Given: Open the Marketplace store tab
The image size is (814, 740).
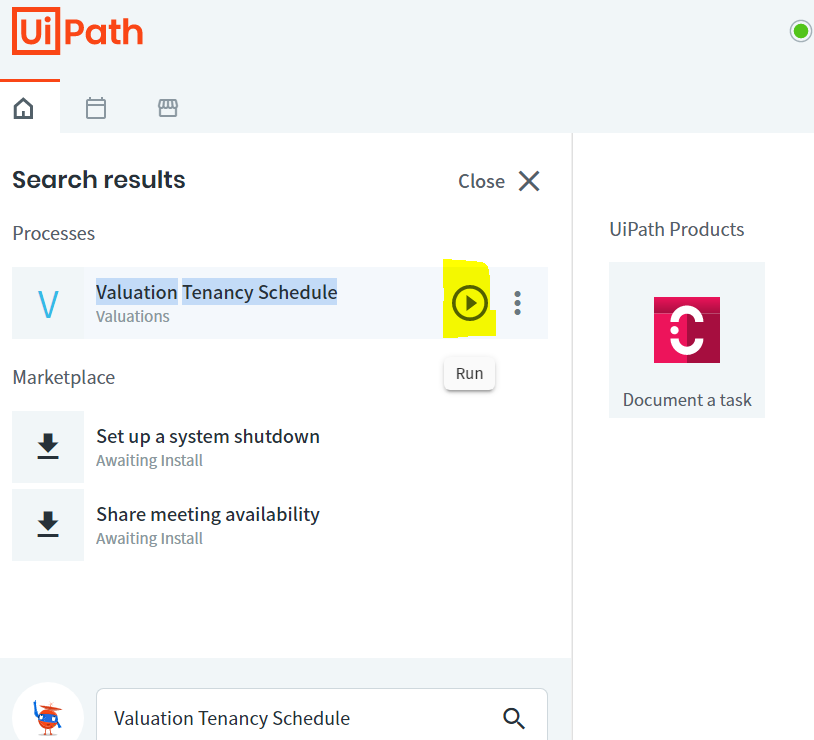Looking at the screenshot, I should tap(168, 108).
